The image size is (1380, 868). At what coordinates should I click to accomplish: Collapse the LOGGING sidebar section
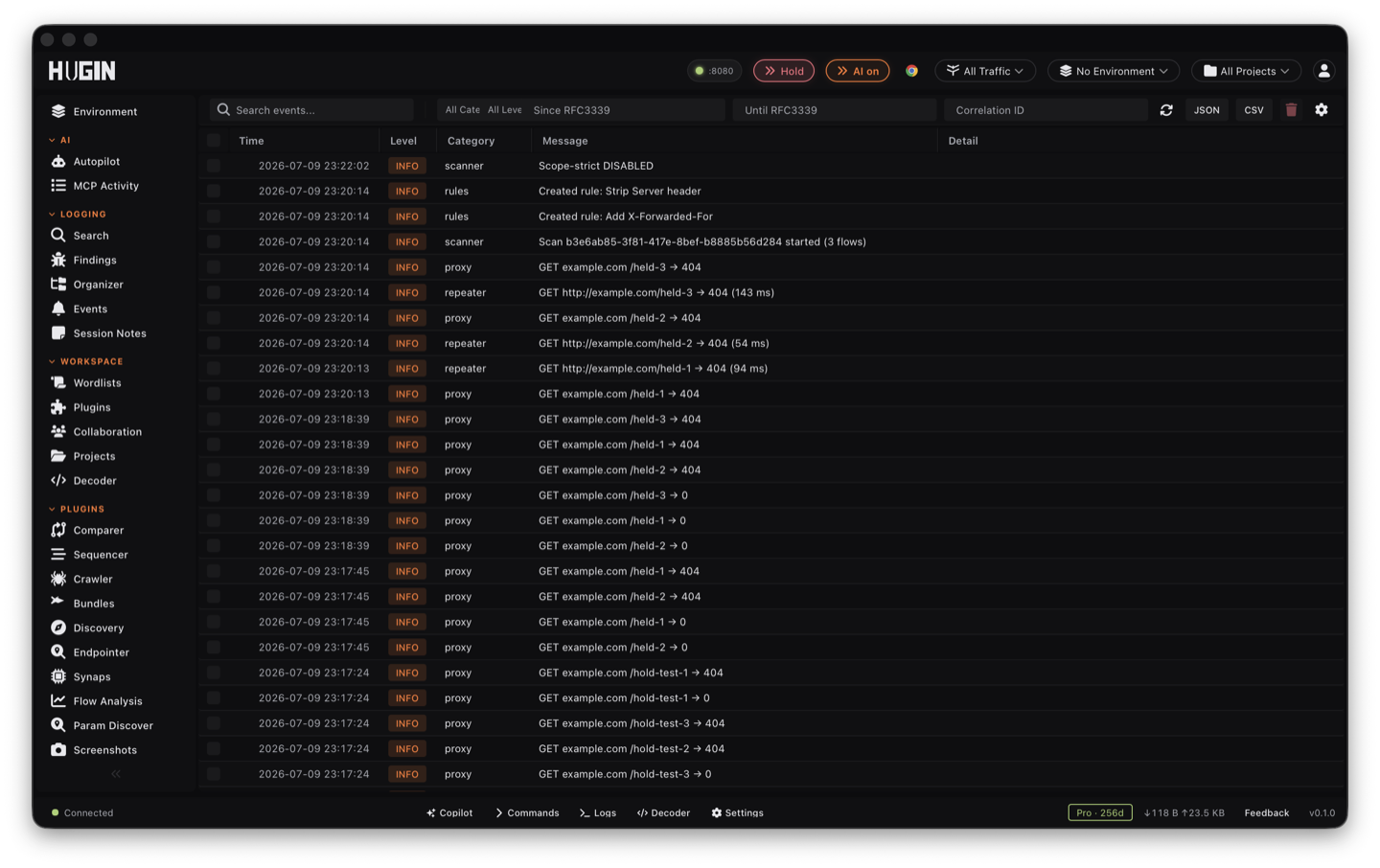(x=78, y=215)
